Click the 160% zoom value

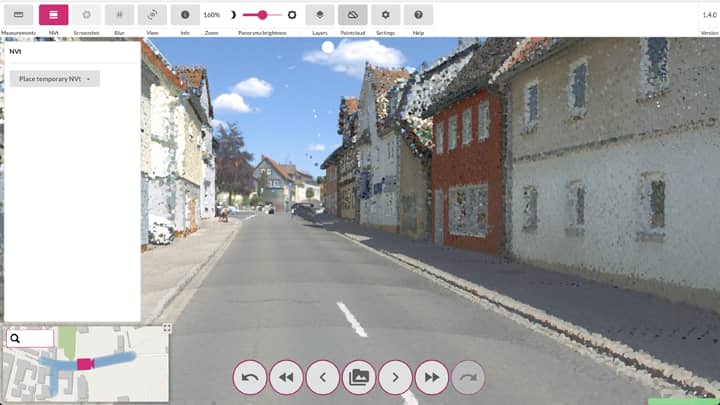click(x=212, y=15)
